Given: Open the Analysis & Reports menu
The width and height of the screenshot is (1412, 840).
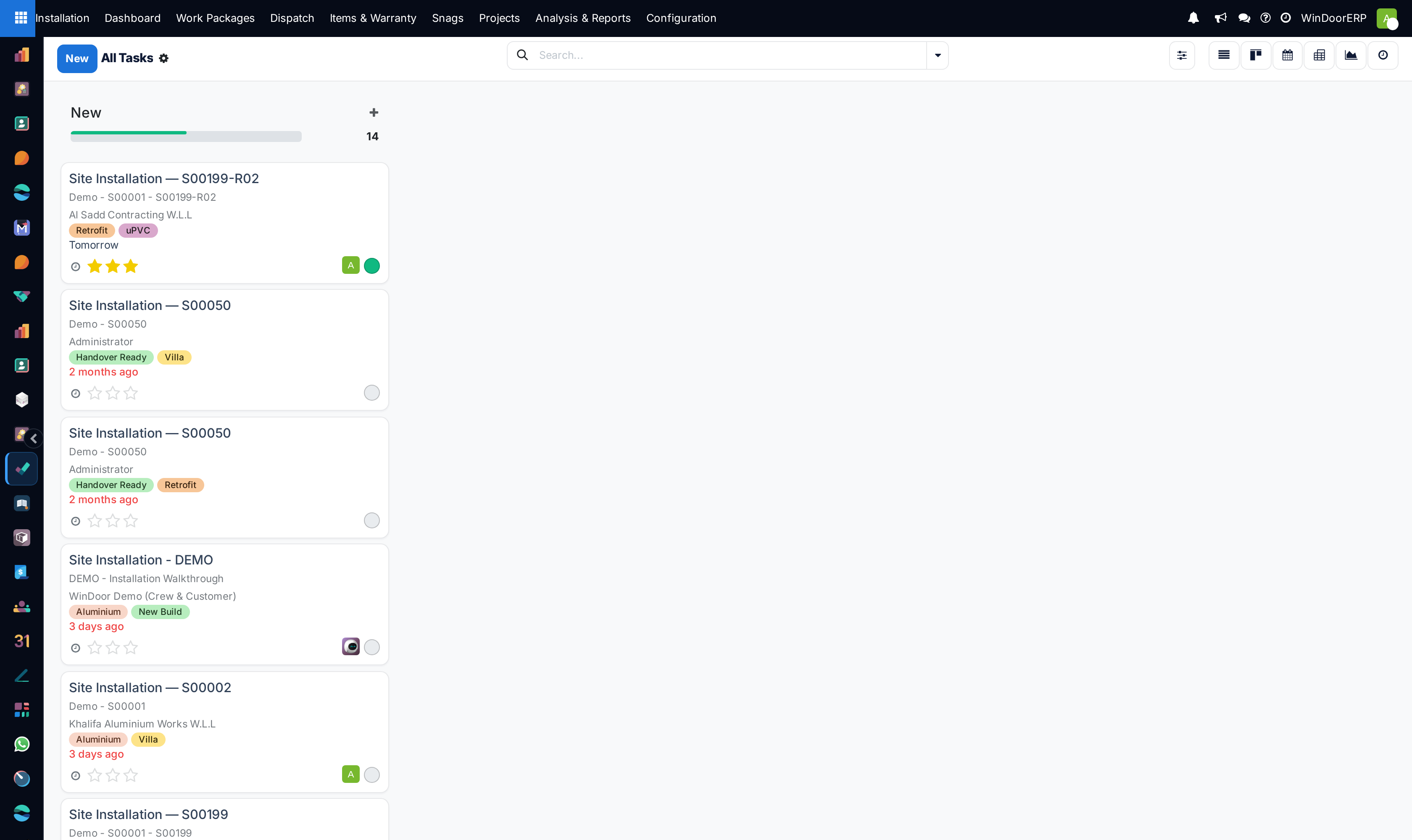Looking at the screenshot, I should pos(583,18).
